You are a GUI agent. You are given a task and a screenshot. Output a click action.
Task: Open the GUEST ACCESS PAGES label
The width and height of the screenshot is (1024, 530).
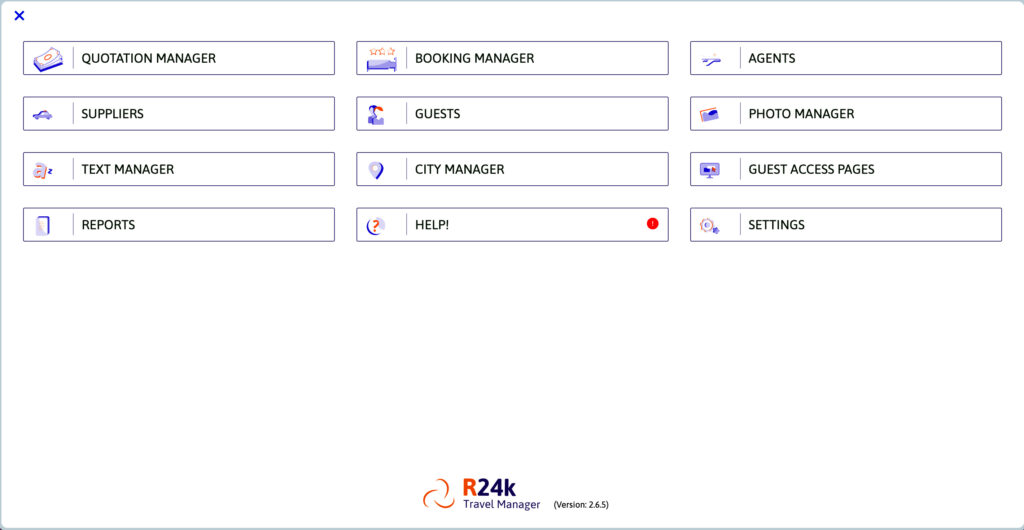pos(811,170)
